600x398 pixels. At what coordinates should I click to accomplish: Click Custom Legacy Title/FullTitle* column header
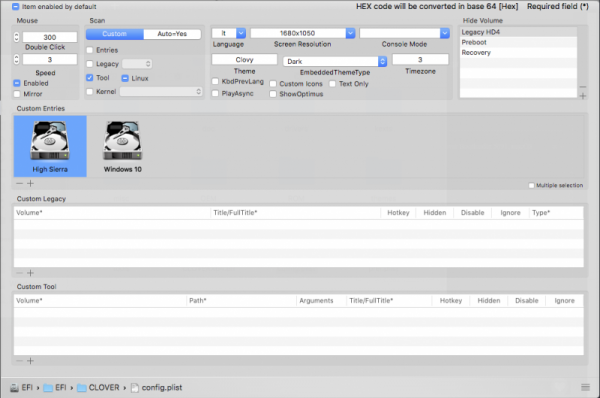click(295, 213)
